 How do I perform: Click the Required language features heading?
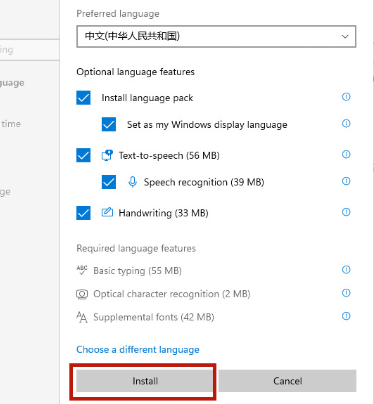[x=136, y=248]
